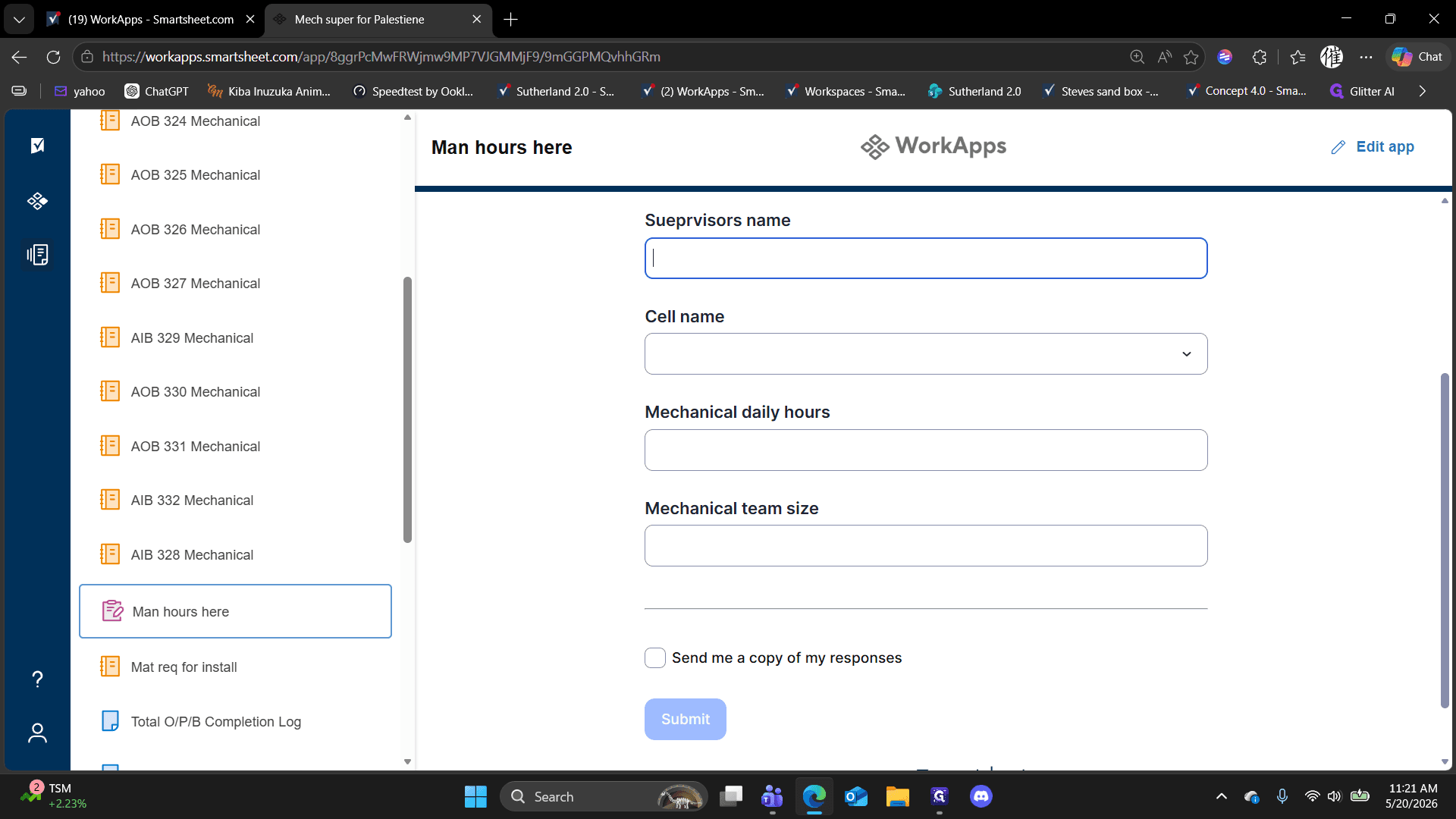This screenshot has width=1456, height=819.
Task: Open the tab search chevron dropdown
Action: [19, 20]
